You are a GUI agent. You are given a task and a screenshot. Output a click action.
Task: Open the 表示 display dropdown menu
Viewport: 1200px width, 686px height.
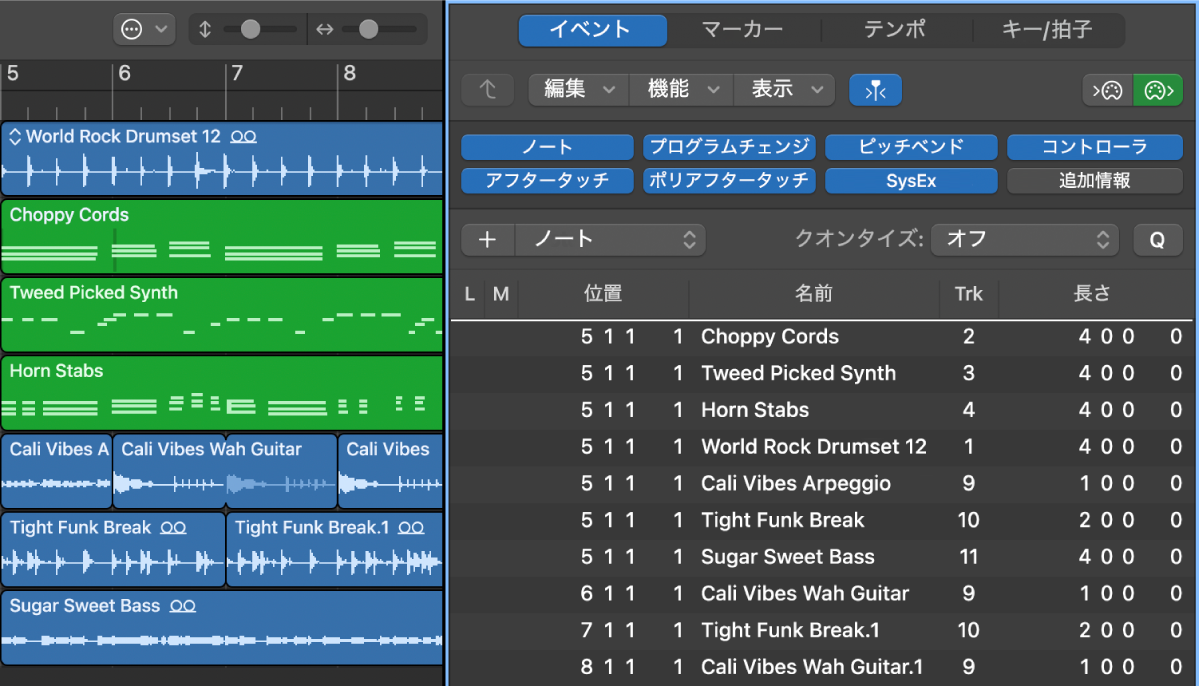tap(784, 89)
